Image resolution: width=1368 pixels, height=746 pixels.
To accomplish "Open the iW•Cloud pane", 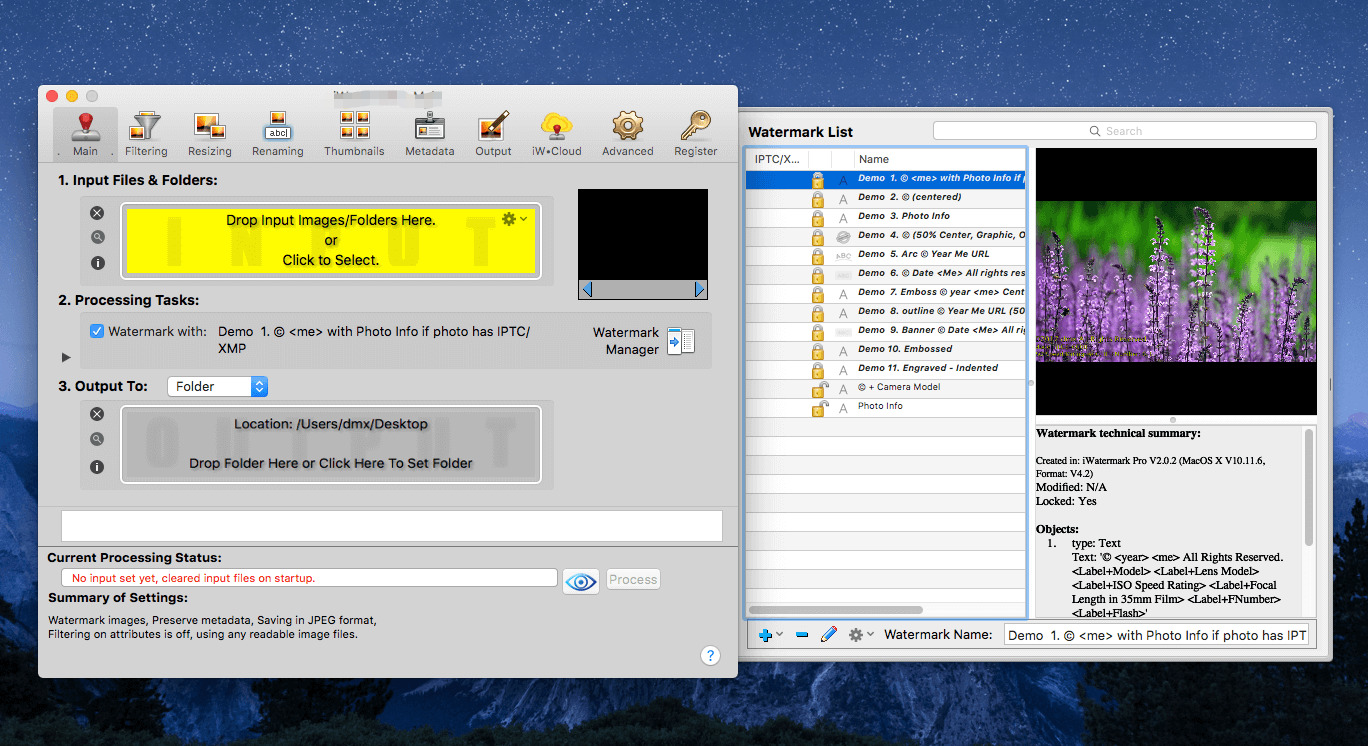I will [x=556, y=134].
